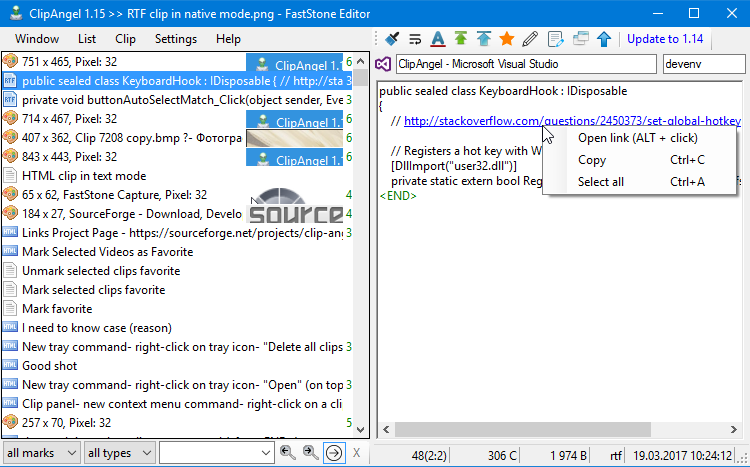
Task: Select clip Mark selected clips favorite
Action: (177, 289)
